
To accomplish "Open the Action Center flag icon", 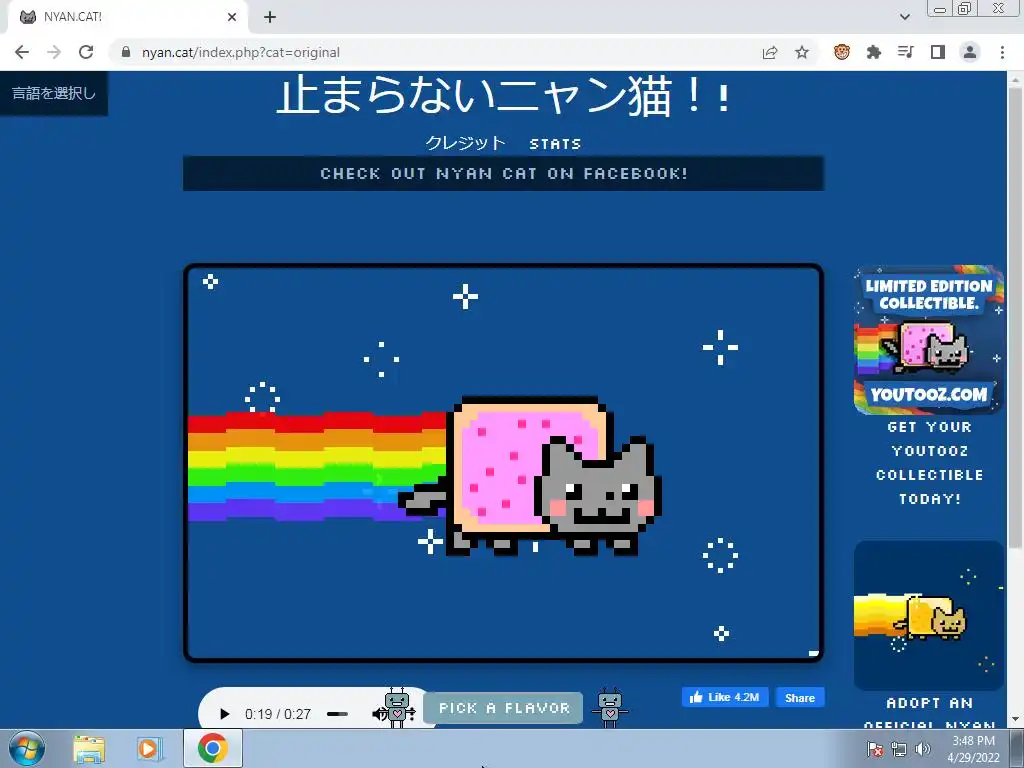I will click(x=875, y=749).
